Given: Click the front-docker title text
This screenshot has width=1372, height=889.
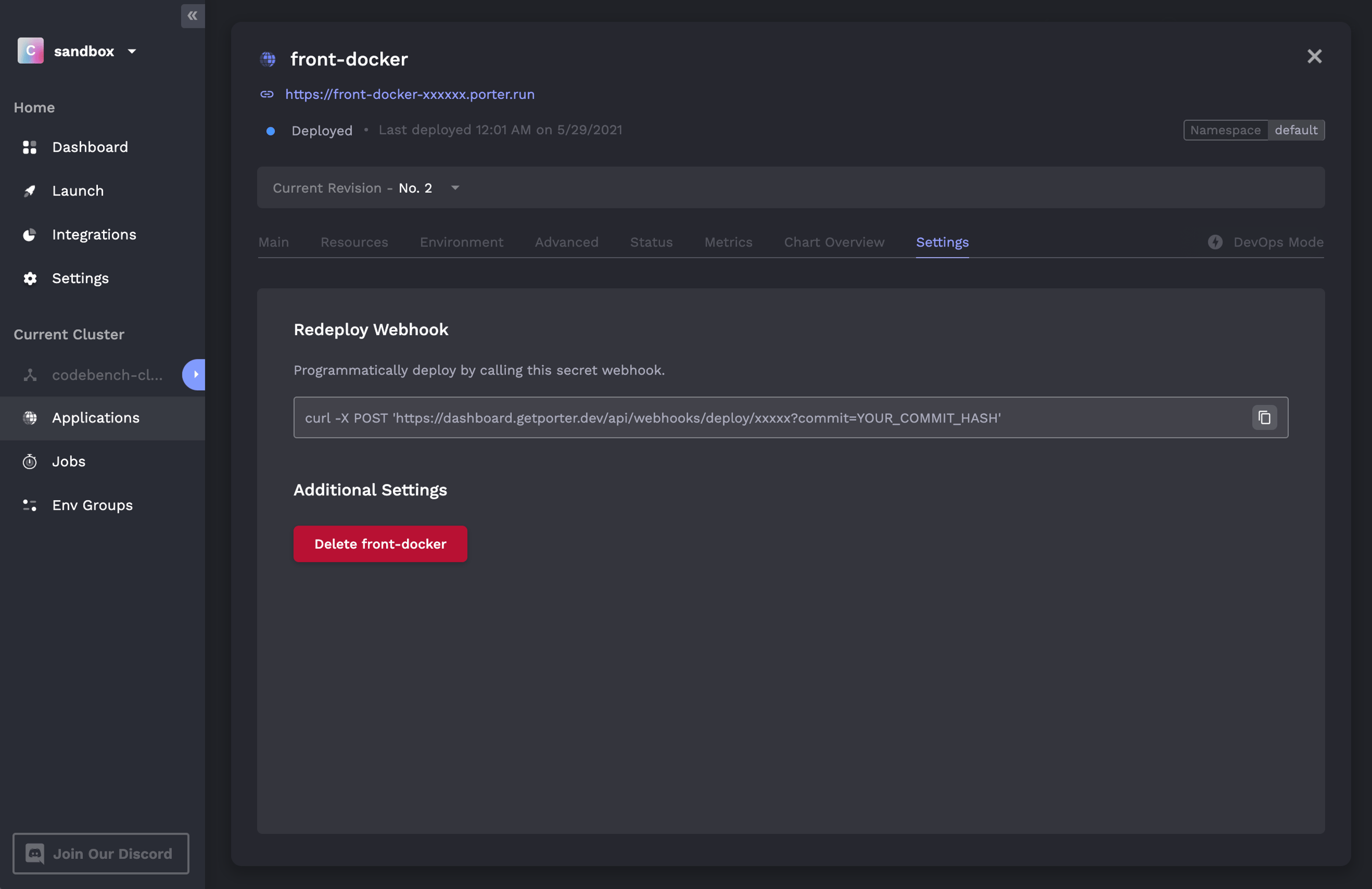Looking at the screenshot, I should pos(349,59).
